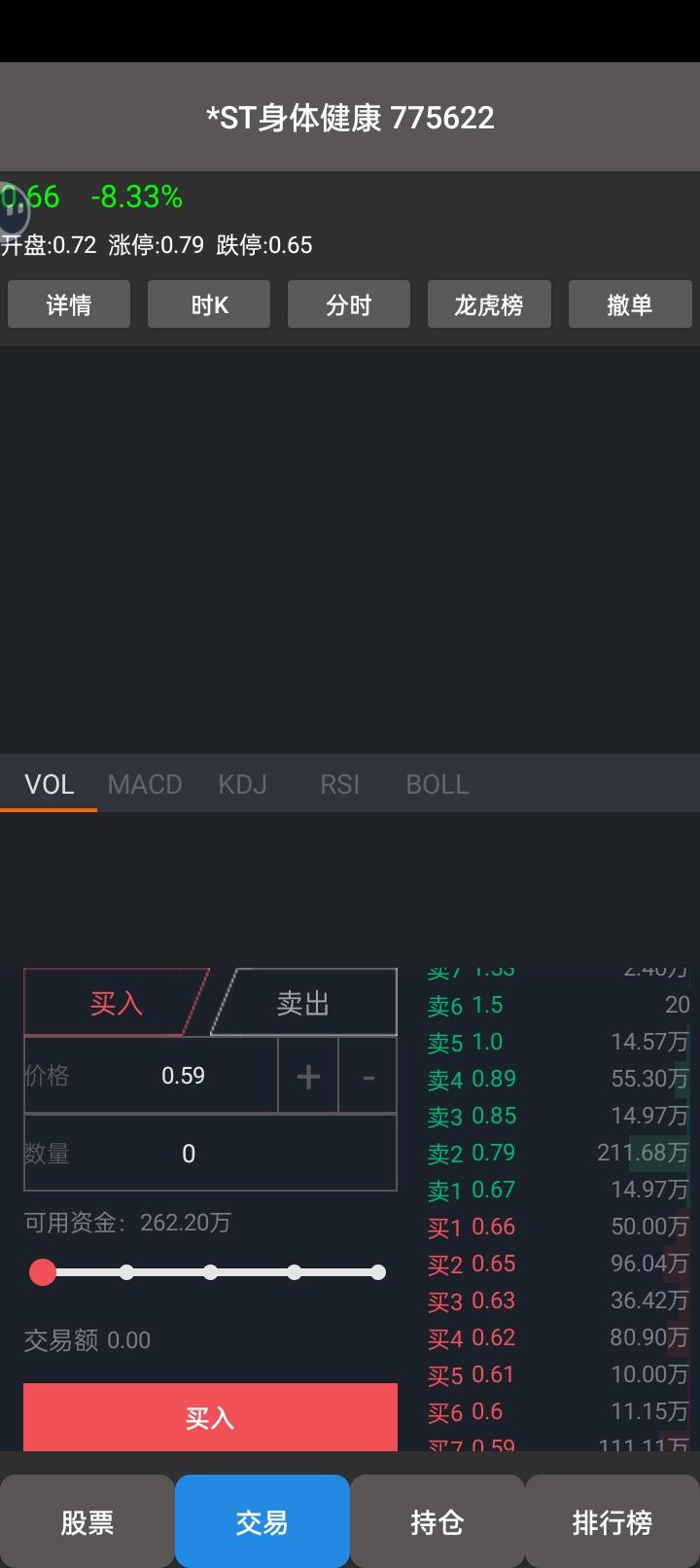Open the 龙虎榜 list

[489, 304]
